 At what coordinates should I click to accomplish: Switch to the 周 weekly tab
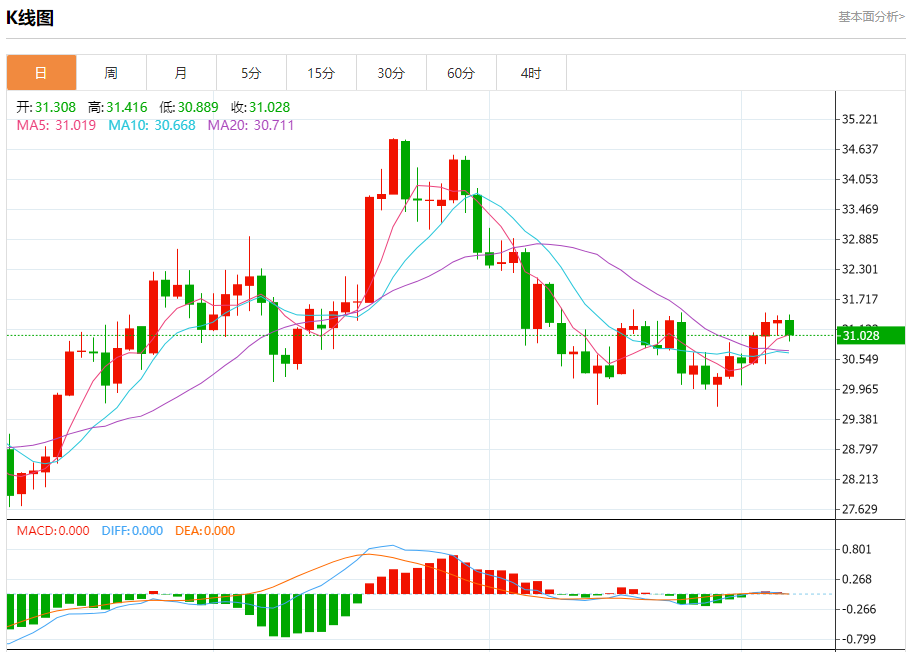(x=111, y=73)
